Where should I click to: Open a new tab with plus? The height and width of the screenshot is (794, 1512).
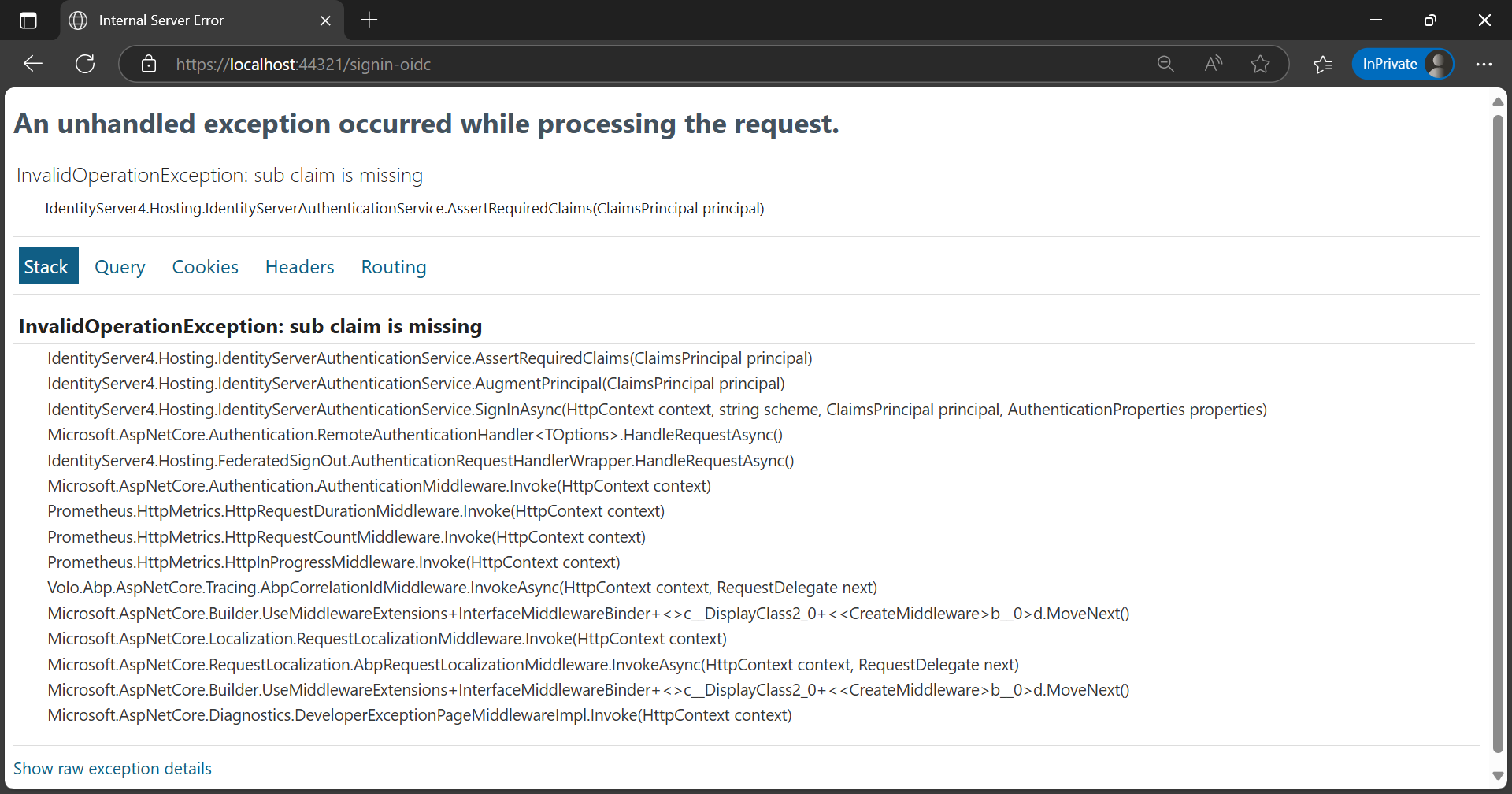(369, 20)
